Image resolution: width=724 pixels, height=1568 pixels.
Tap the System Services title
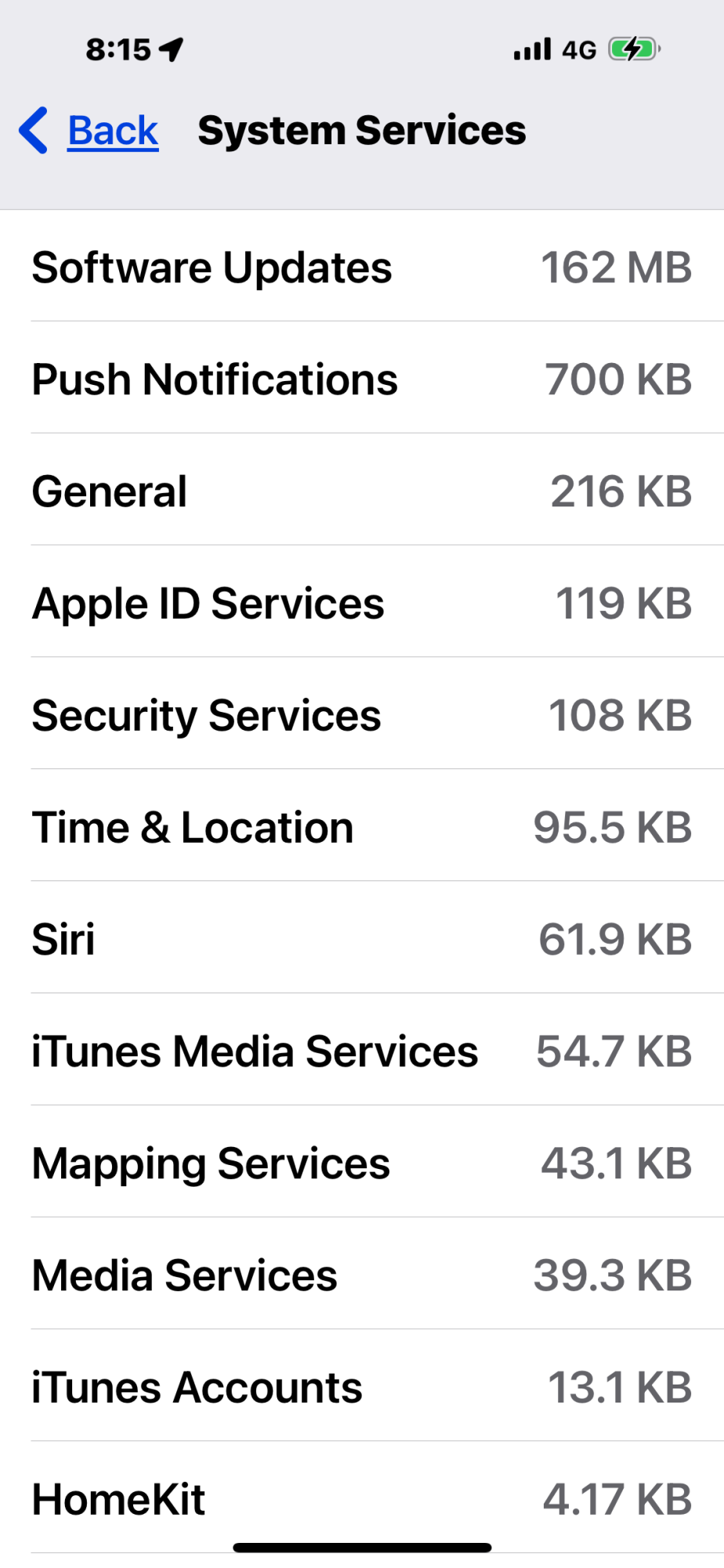click(361, 130)
